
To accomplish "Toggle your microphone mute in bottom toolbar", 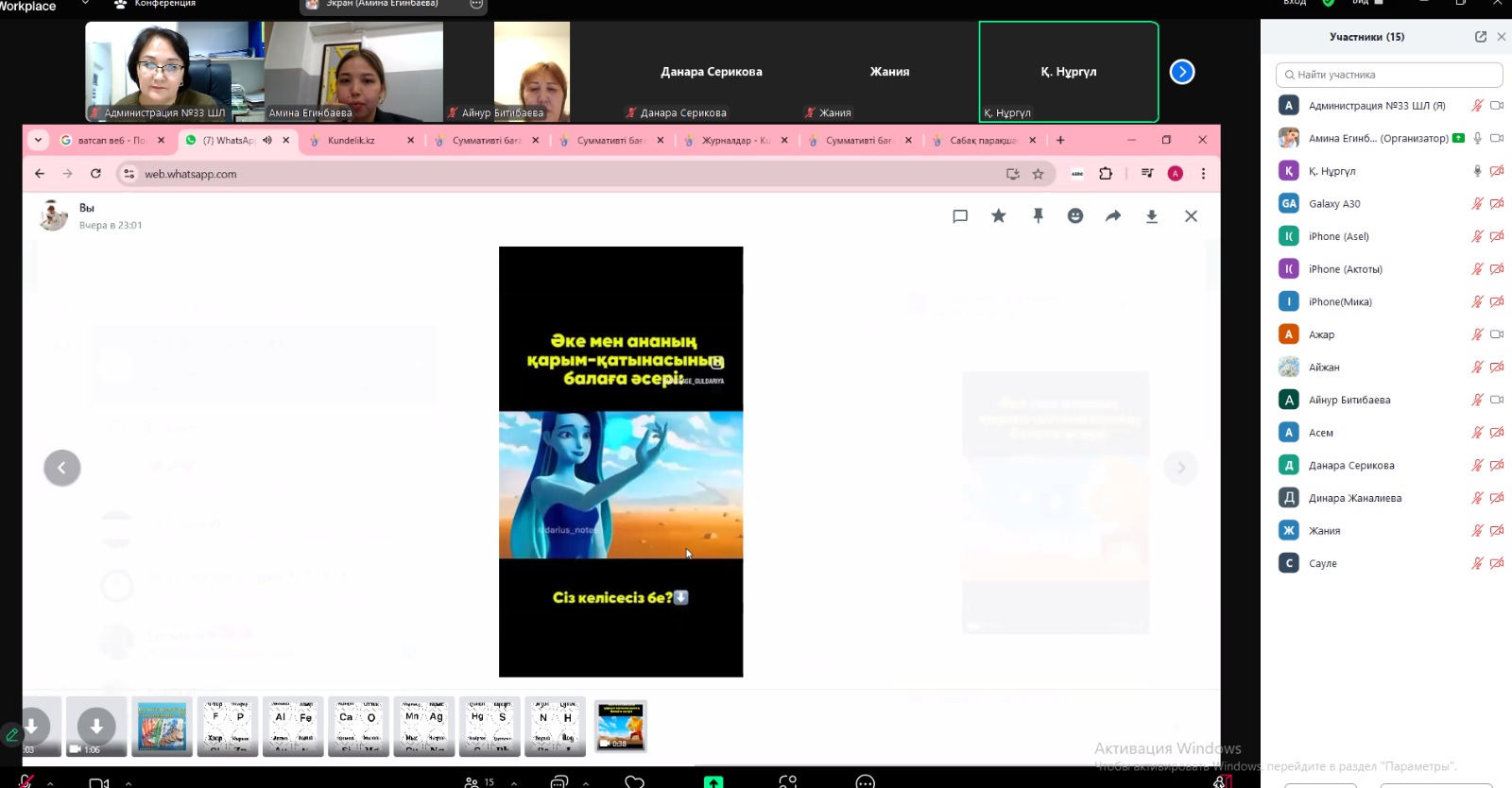I will point(26,781).
